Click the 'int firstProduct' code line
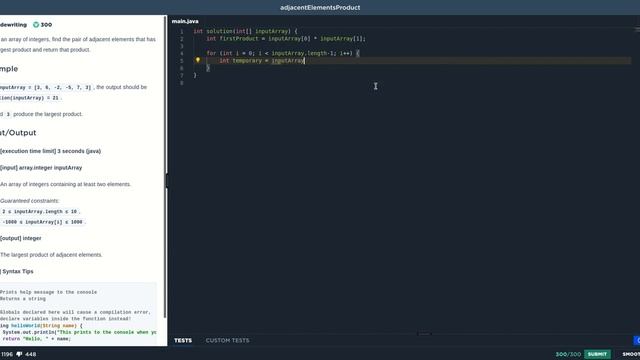The height and width of the screenshot is (360, 640). coord(286,39)
